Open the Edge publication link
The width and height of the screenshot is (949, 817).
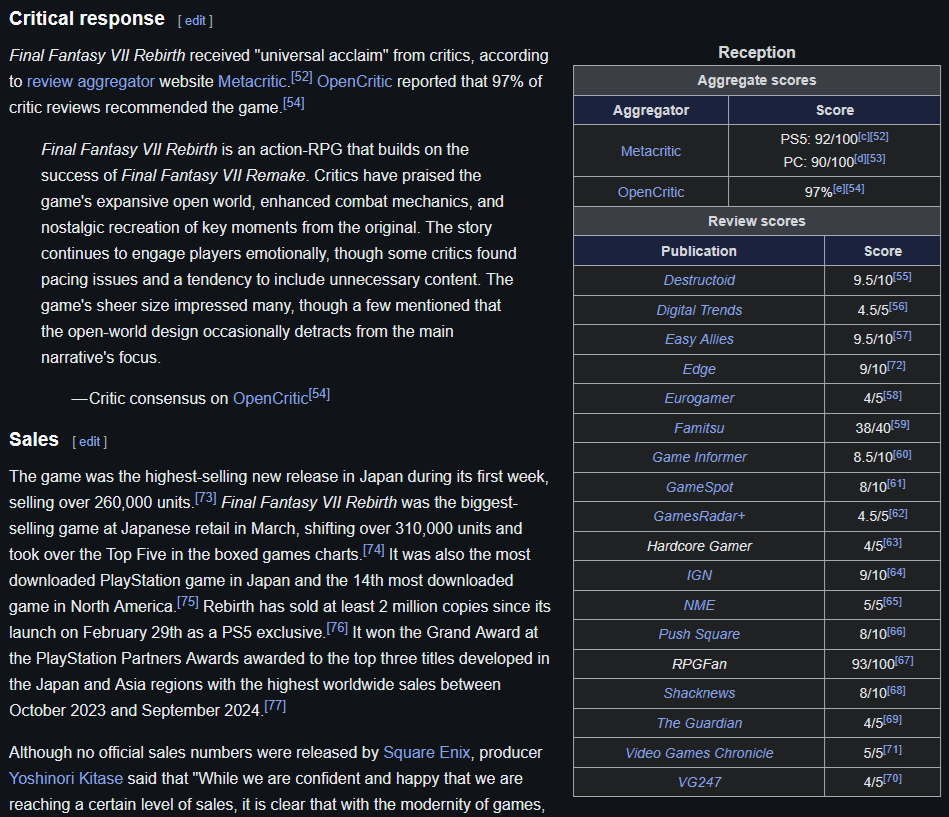click(x=699, y=369)
